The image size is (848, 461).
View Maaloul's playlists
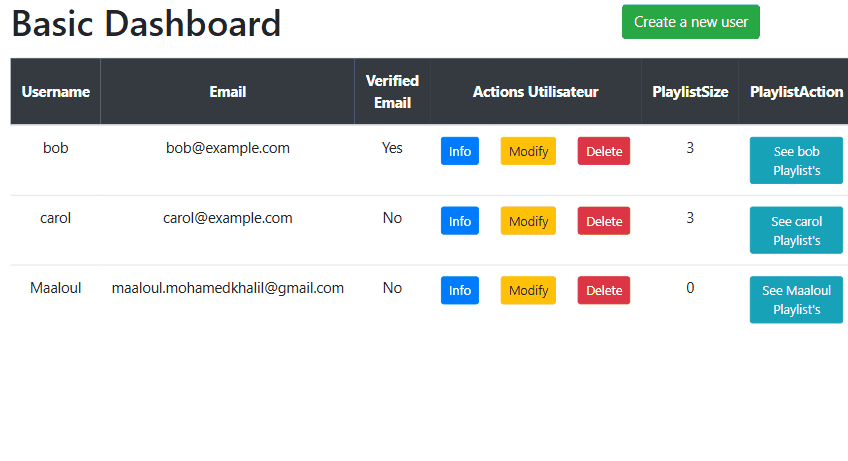[796, 300]
